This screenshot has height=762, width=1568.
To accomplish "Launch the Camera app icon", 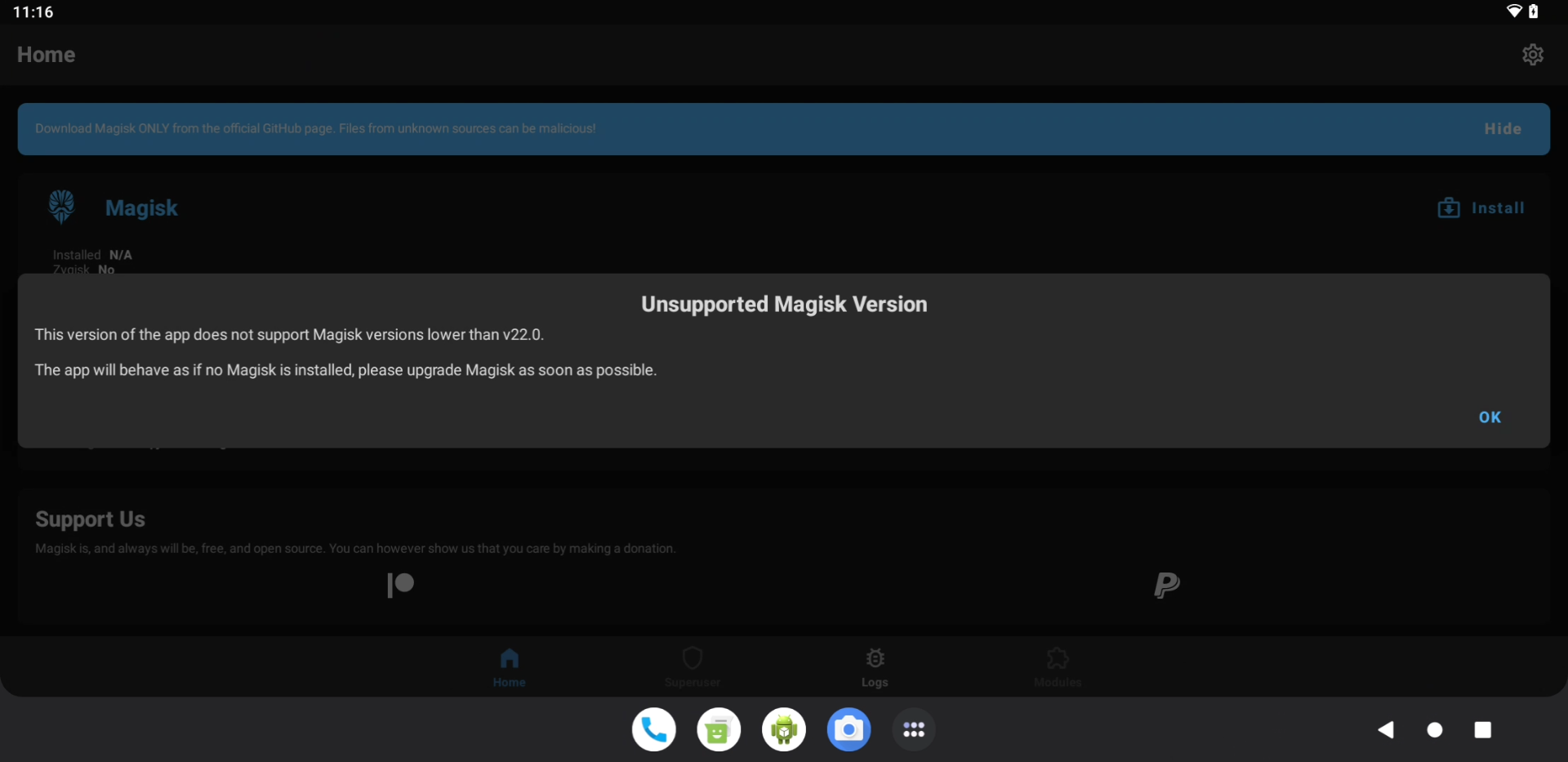I will (849, 730).
